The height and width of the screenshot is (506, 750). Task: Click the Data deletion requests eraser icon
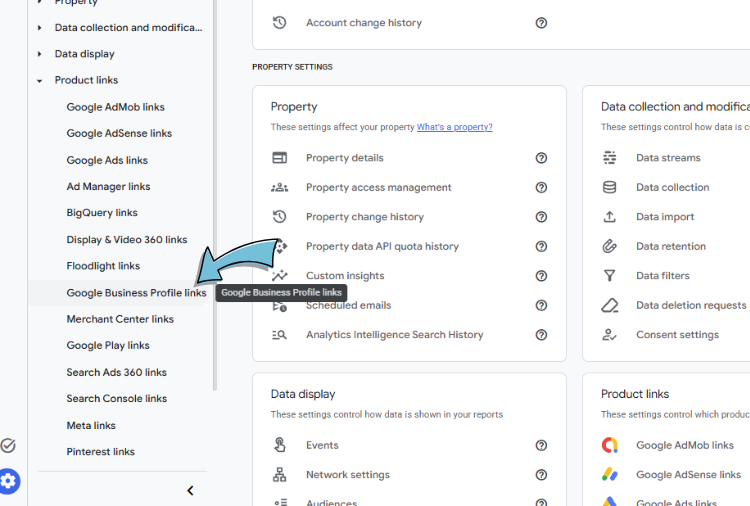(x=609, y=305)
